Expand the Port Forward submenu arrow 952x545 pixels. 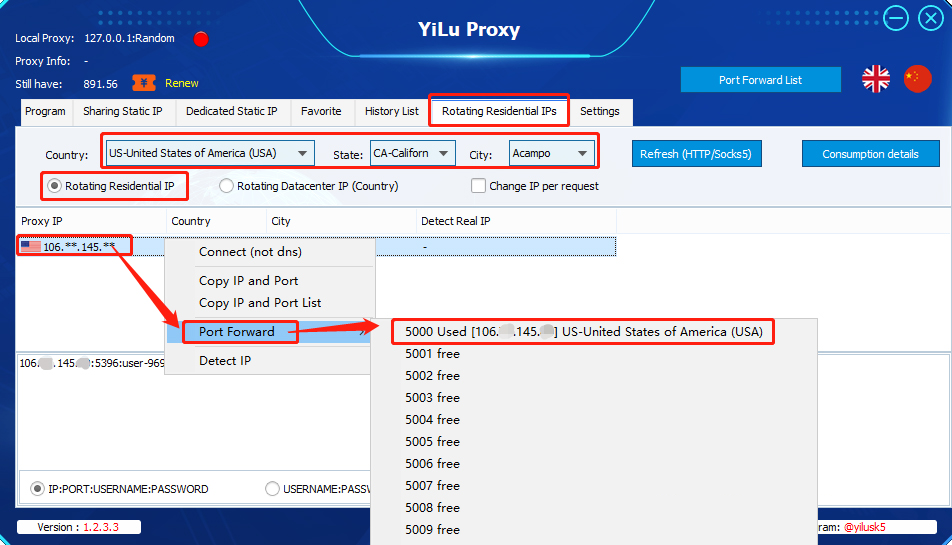(x=364, y=332)
